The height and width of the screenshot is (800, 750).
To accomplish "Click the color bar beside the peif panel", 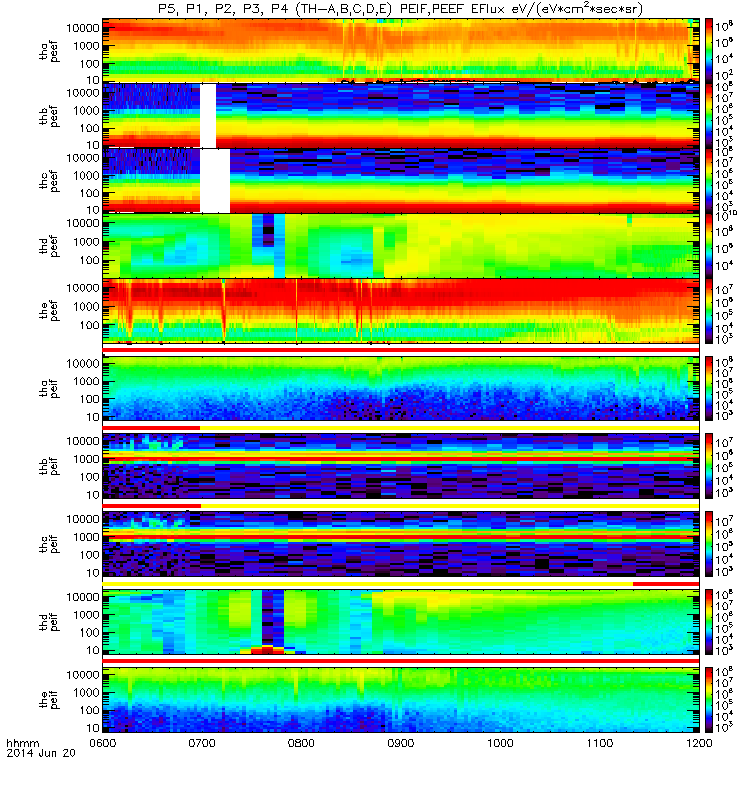I will coord(709,699).
